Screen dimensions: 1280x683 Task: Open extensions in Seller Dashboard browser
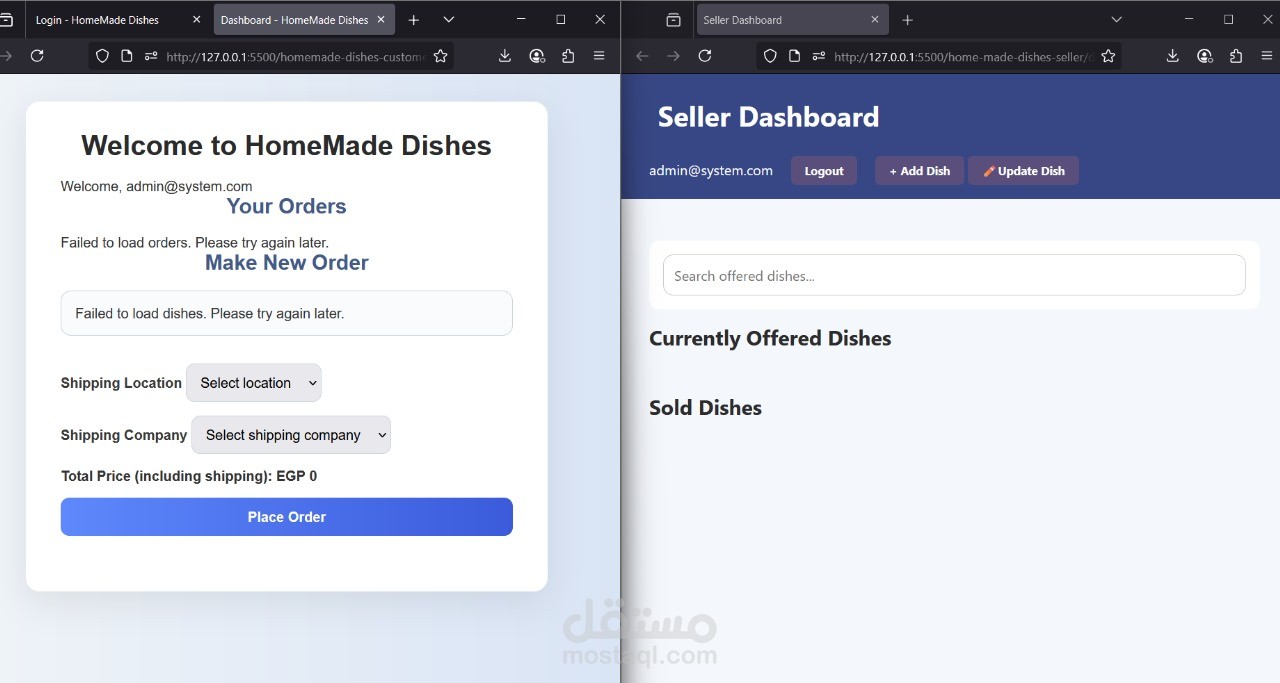1236,56
